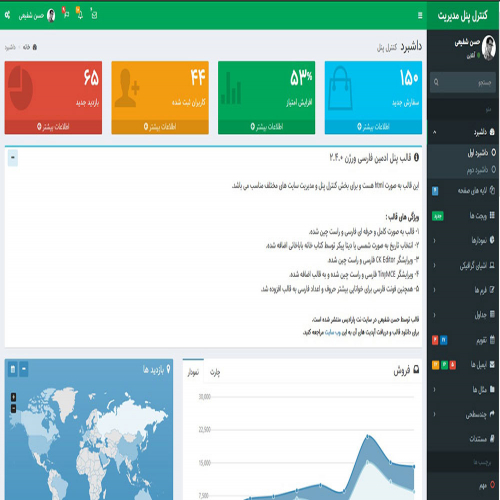
Task: Toggle the sidebar with the hamburger icon
Action: pyautogui.click(x=420, y=15)
